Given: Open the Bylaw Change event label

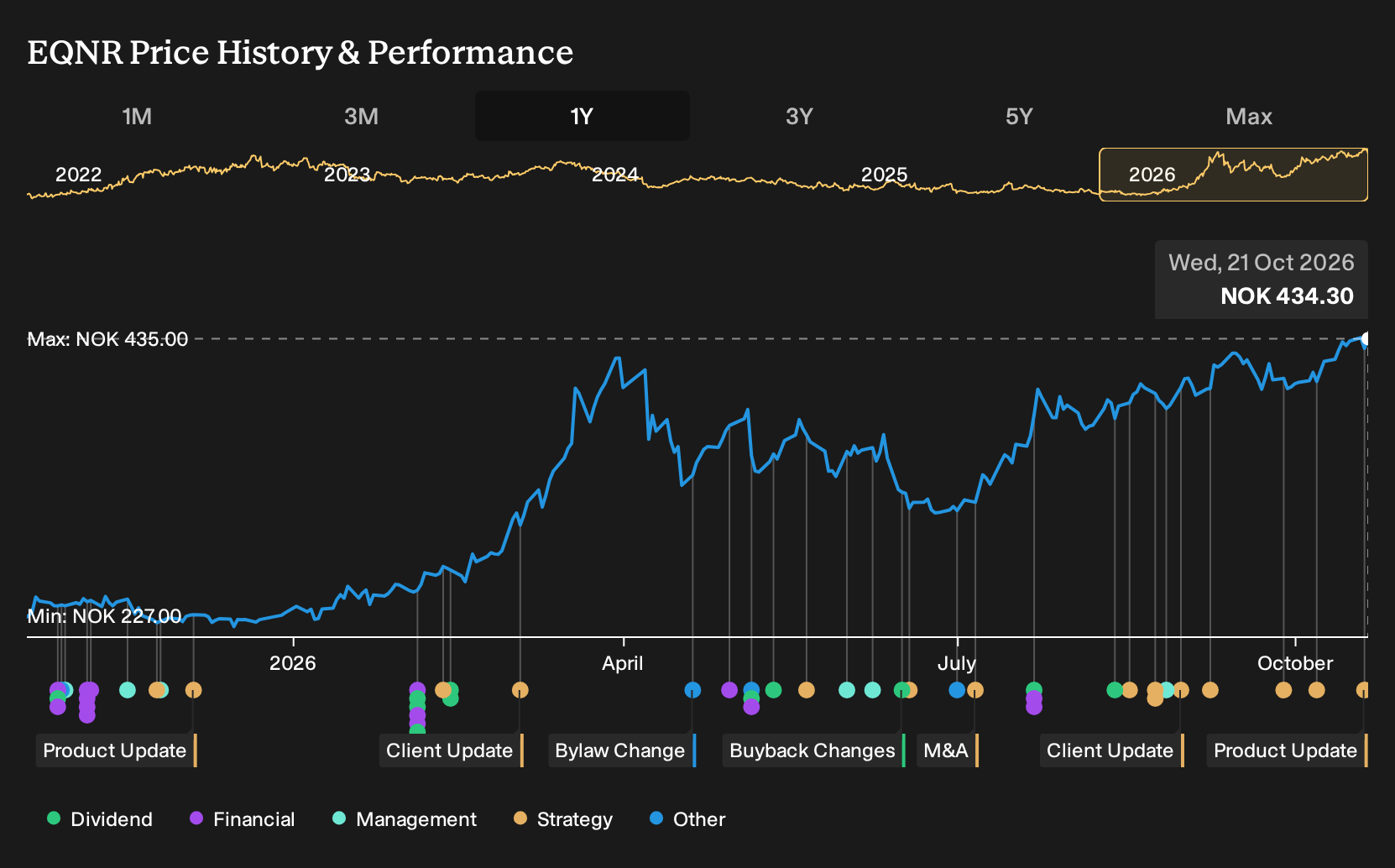Looking at the screenshot, I should [x=623, y=750].
